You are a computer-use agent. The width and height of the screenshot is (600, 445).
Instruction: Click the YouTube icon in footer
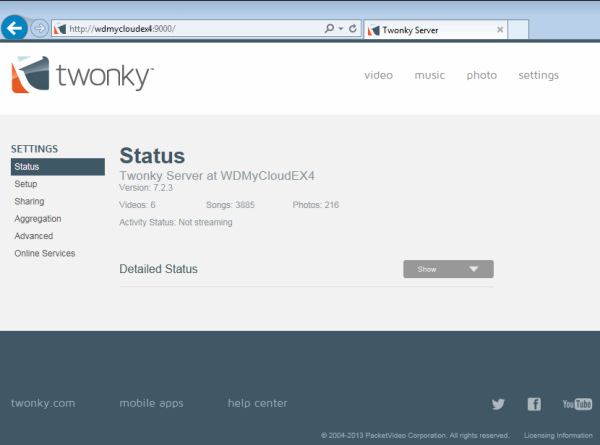point(577,404)
